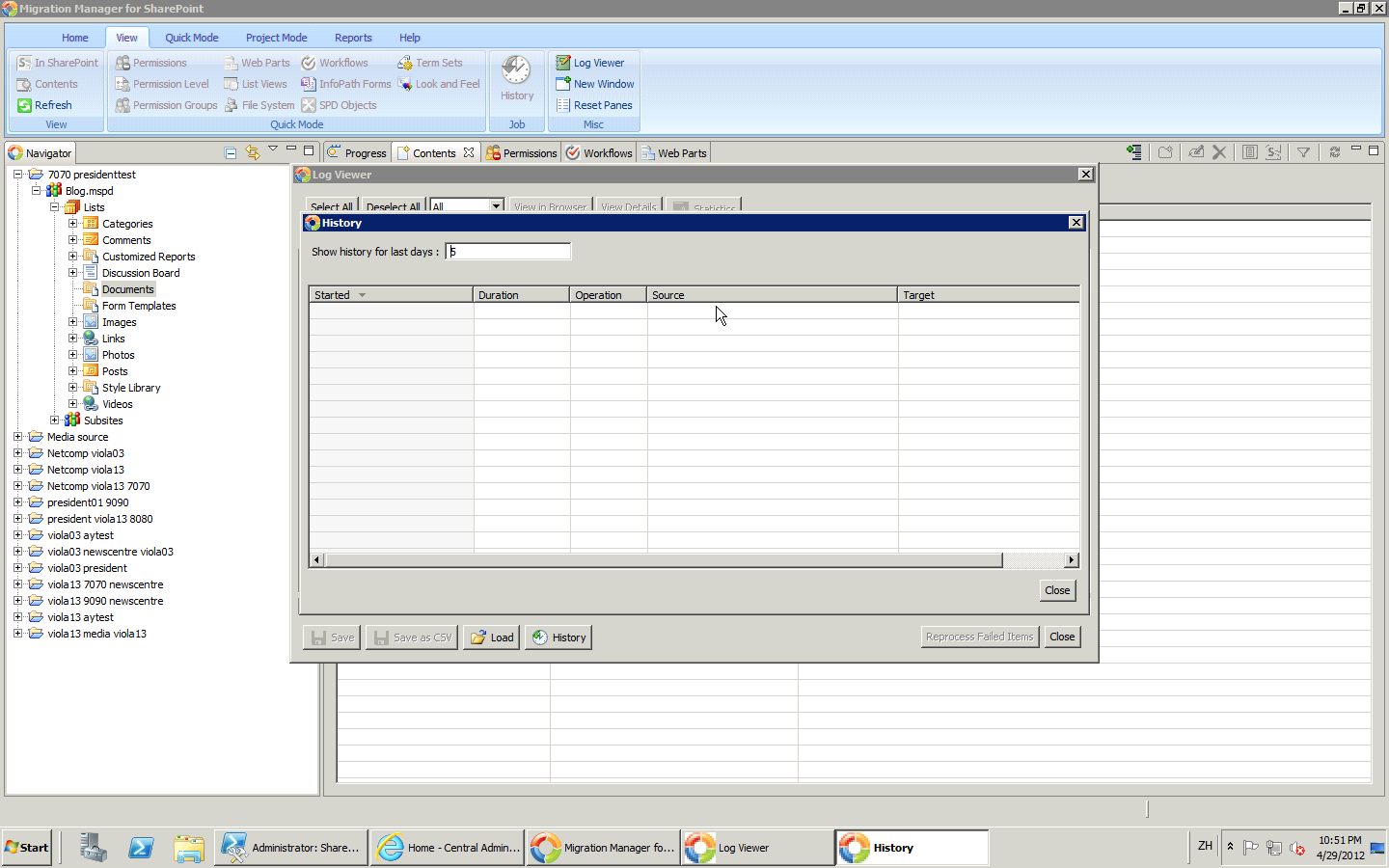Select the Documents list in the tree
The image size is (1389, 868).
click(127, 289)
